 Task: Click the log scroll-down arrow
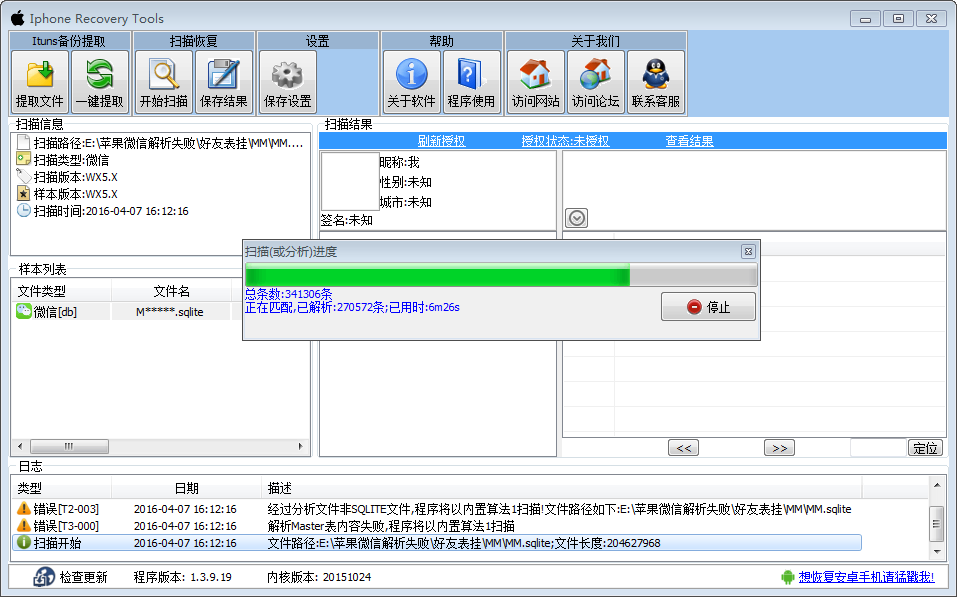(937, 552)
